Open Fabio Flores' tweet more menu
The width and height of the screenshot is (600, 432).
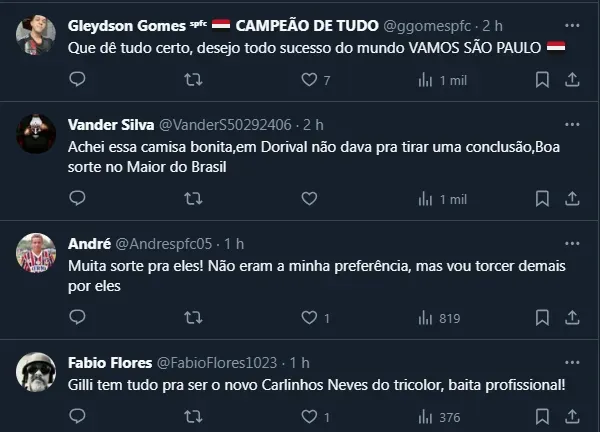point(571,361)
